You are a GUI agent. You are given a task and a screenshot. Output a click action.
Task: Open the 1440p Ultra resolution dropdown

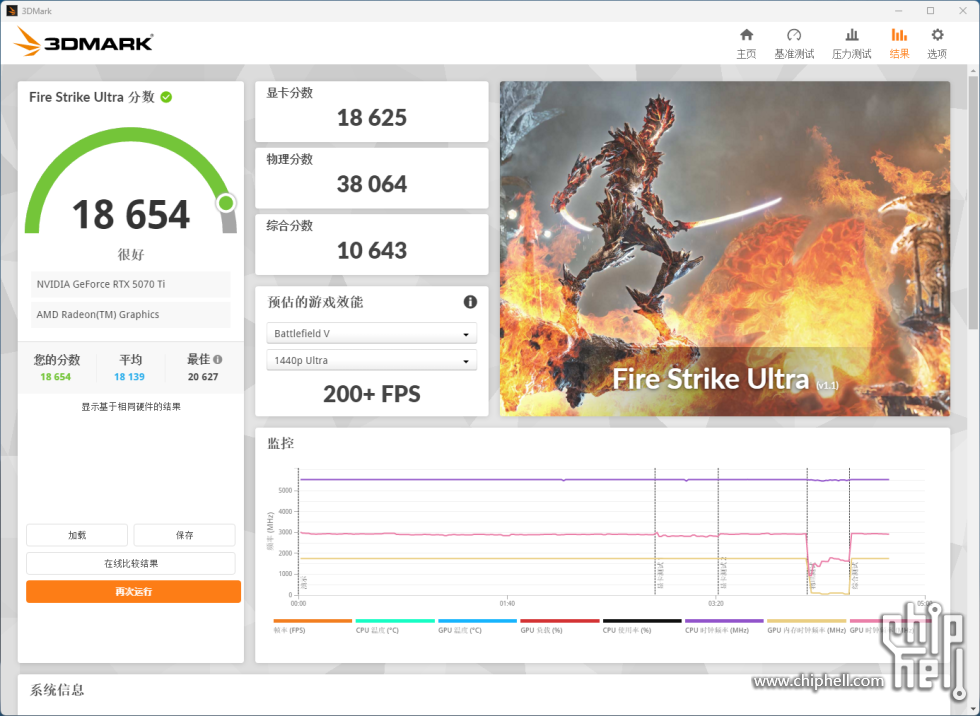click(371, 360)
